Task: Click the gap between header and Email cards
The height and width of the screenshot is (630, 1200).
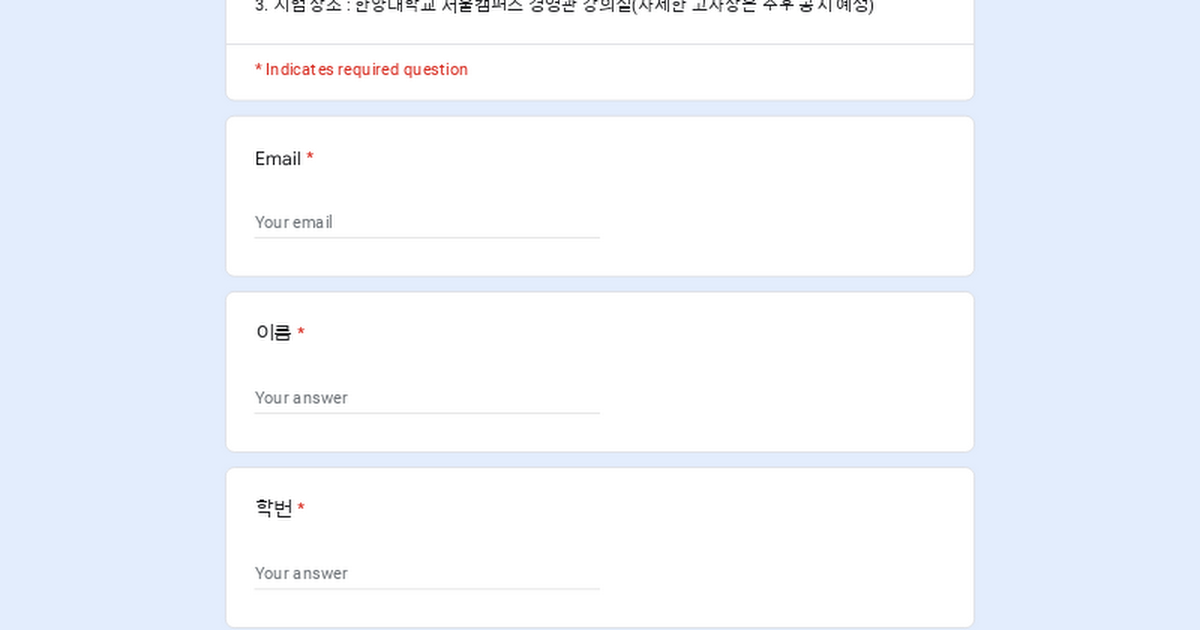Action: 600,108
